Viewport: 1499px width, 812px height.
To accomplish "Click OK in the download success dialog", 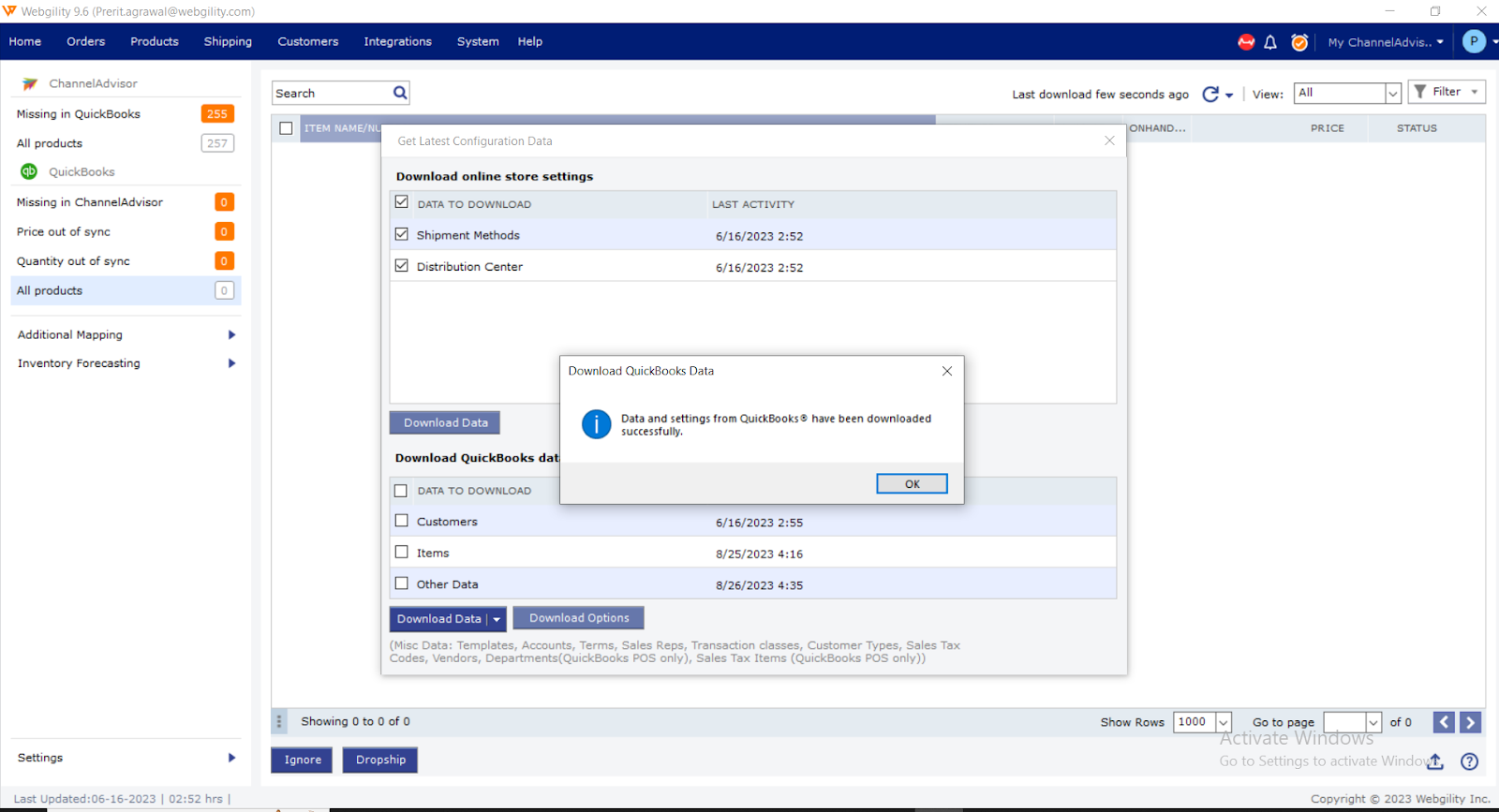I will (912, 483).
